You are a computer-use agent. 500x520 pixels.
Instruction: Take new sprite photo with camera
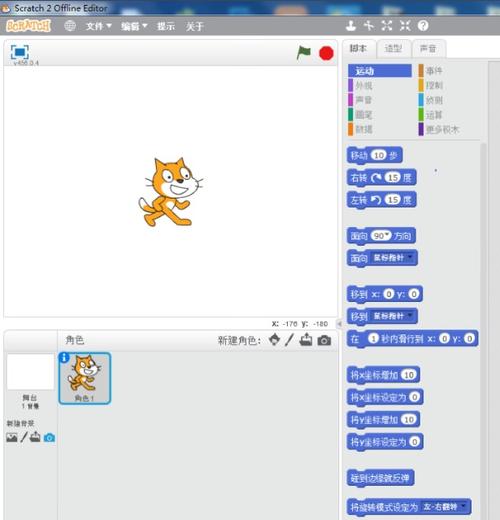coord(324,340)
